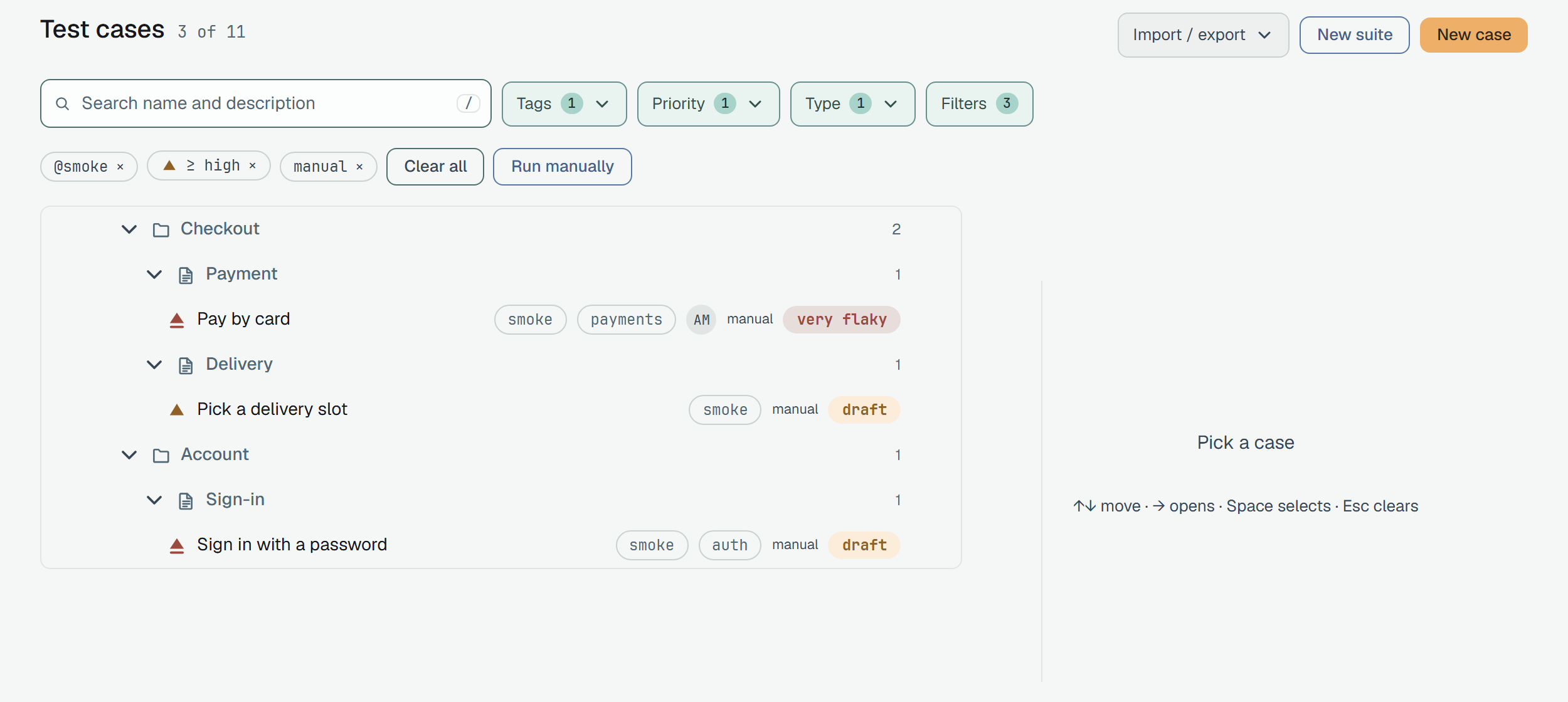Viewport: 1568px width, 702px height.
Task: Click the AM assignee avatar
Action: point(701,320)
